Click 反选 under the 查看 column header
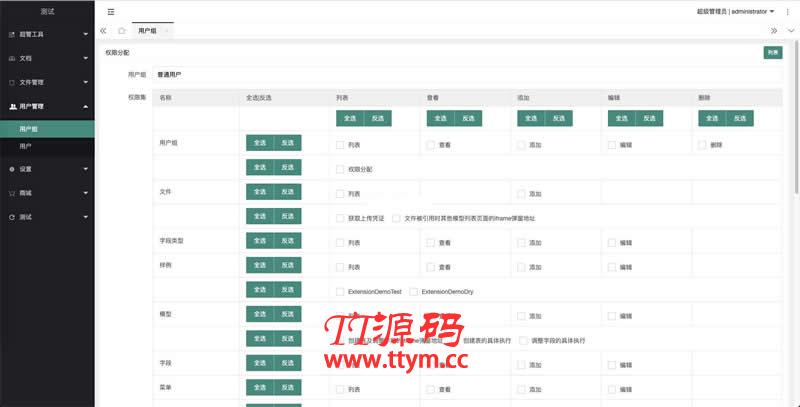This screenshot has height=407, width=800. [x=468, y=118]
